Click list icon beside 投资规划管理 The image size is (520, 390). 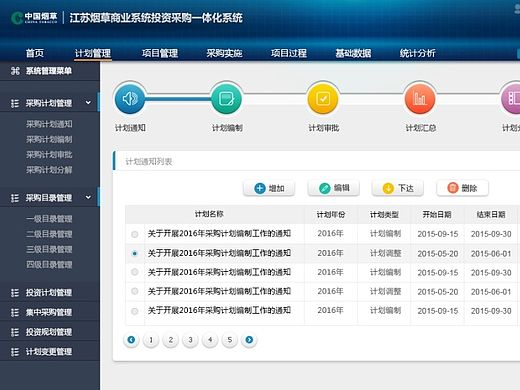(x=15, y=332)
